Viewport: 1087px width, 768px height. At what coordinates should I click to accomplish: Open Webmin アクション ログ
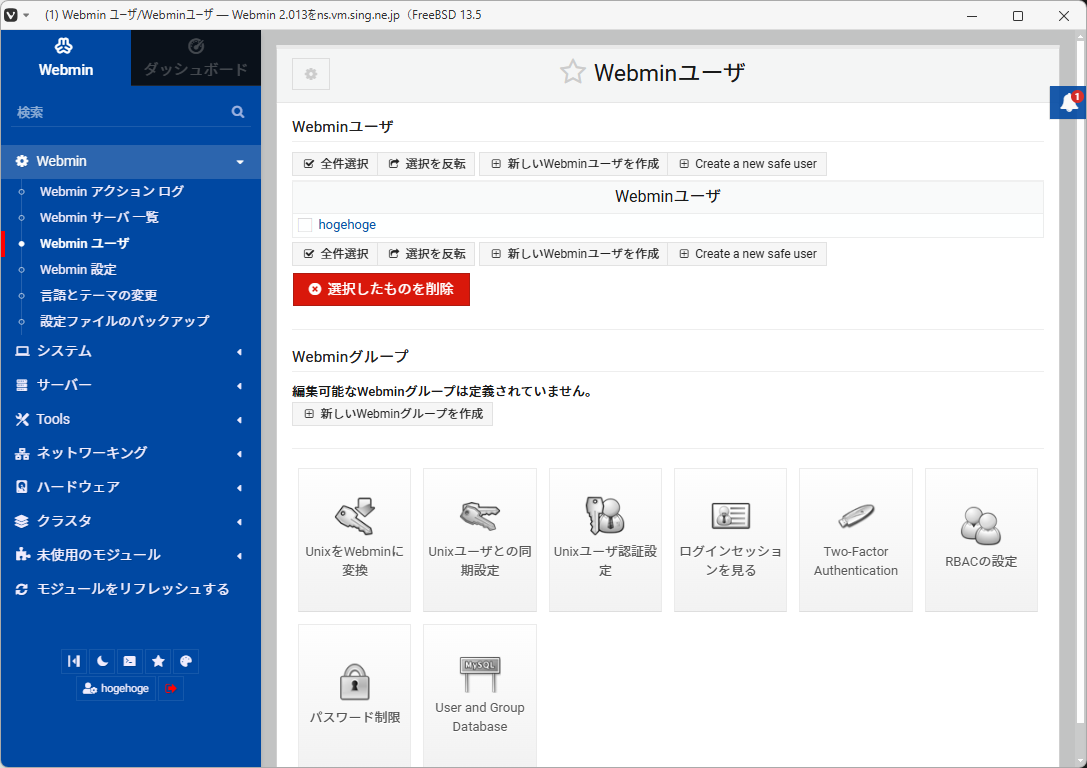coord(112,191)
